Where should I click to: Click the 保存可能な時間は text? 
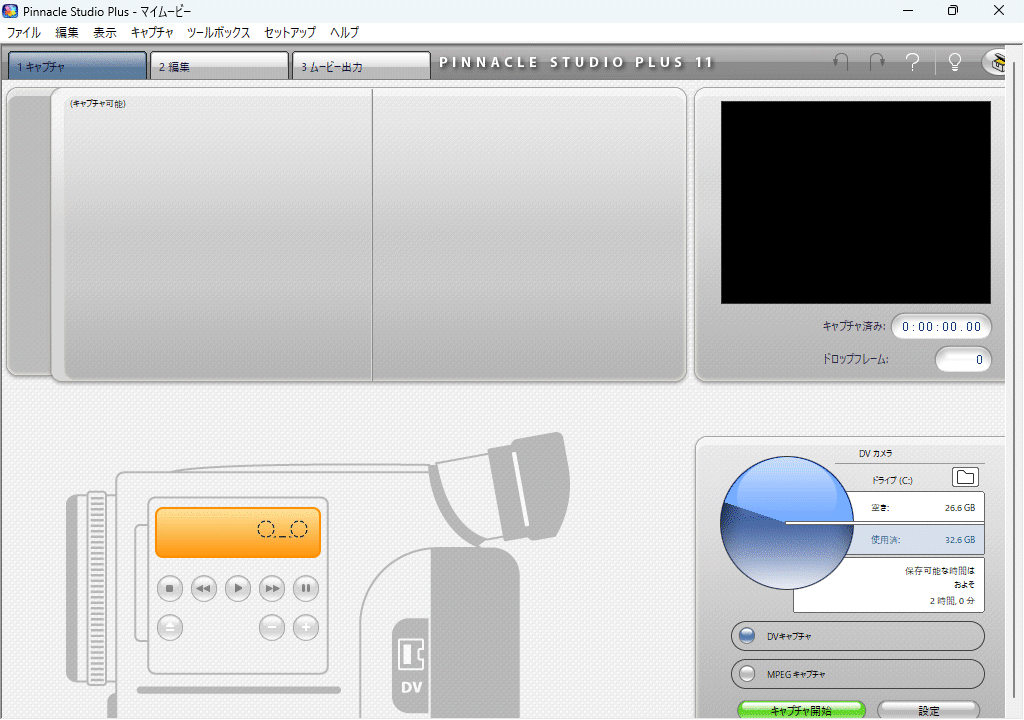point(940,571)
